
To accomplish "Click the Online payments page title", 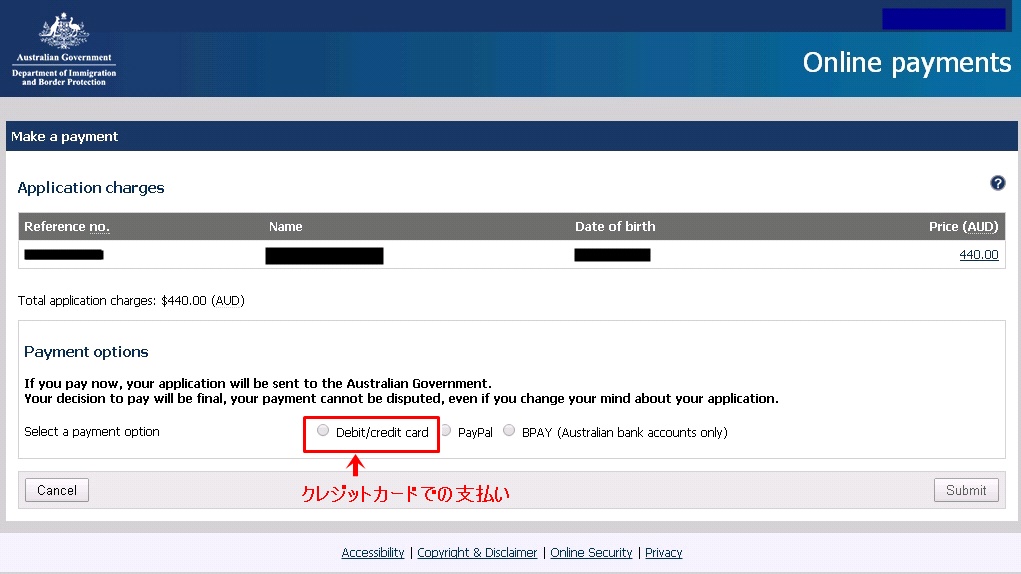I will [x=906, y=63].
